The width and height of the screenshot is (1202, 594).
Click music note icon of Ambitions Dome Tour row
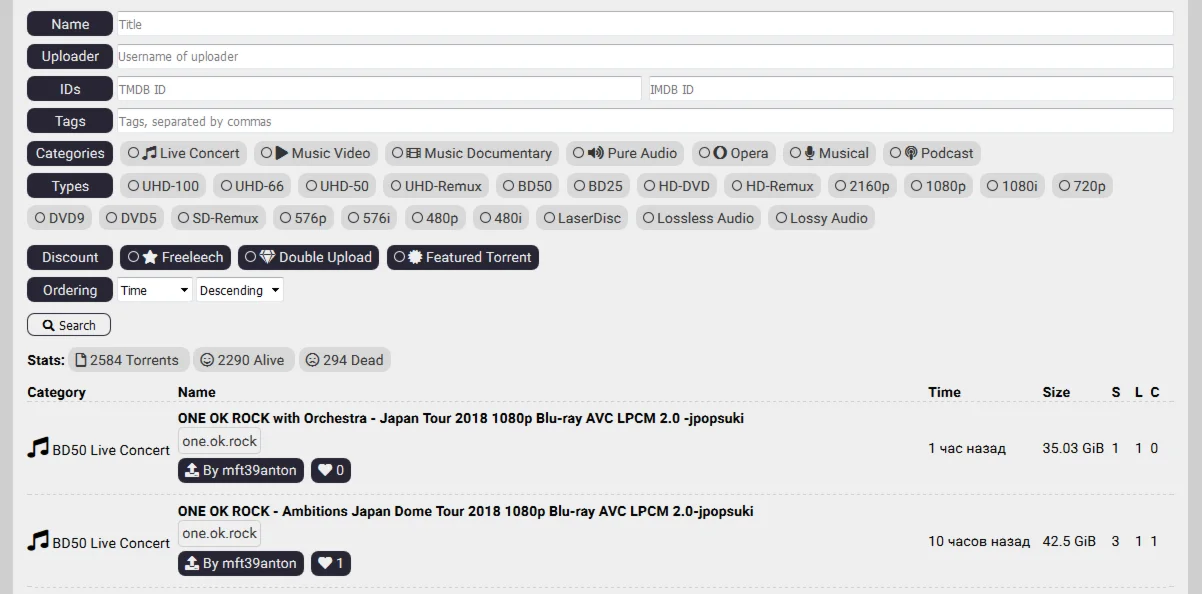coord(38,540)
